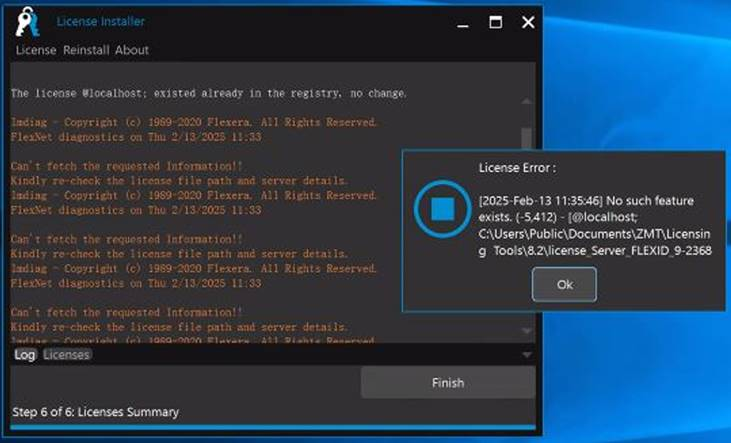Minimize the License Installer window
This screenshot has height=443, width=731.
[462, 23]
